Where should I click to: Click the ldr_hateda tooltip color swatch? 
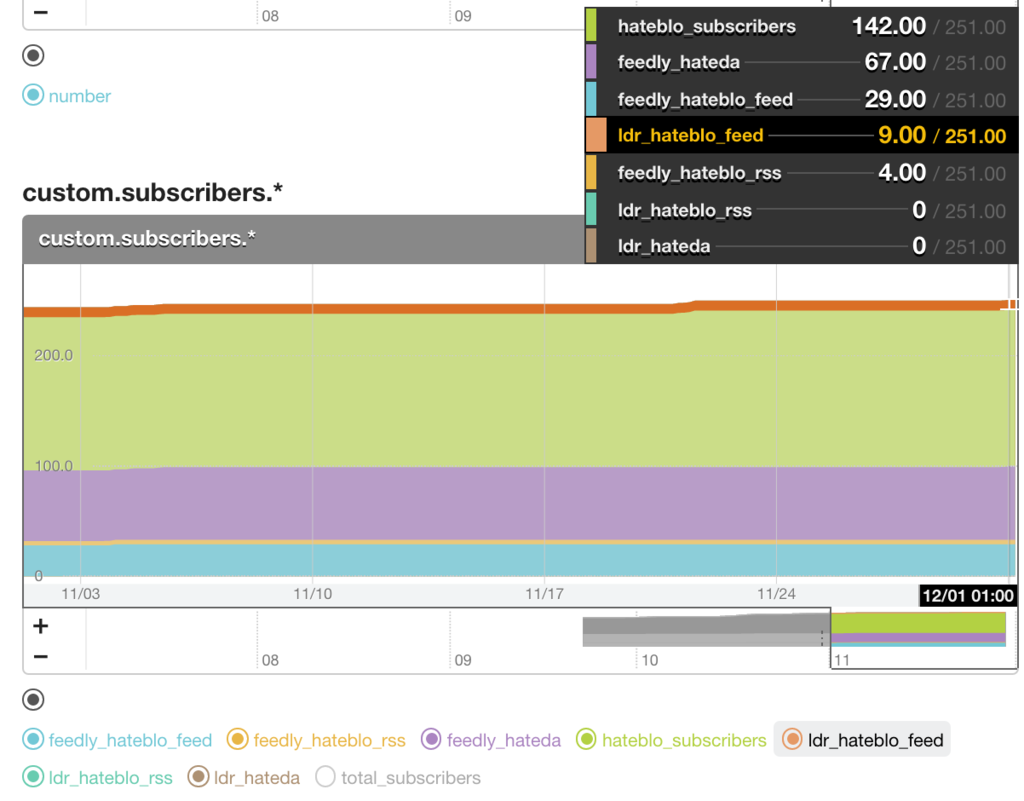pyautogui.click(x=591, y=246)
